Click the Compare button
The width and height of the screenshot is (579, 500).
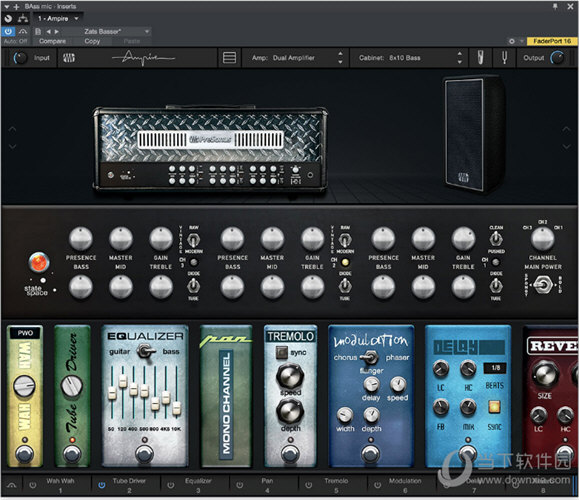tap(52, 41)
